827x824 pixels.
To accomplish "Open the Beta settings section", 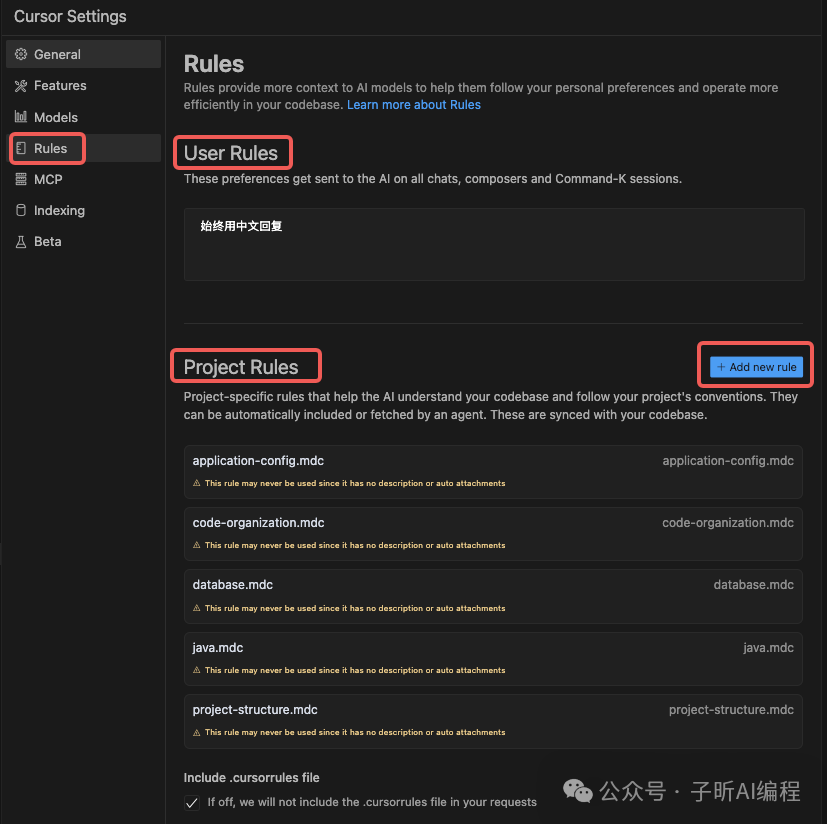I will tap(83, 242).
